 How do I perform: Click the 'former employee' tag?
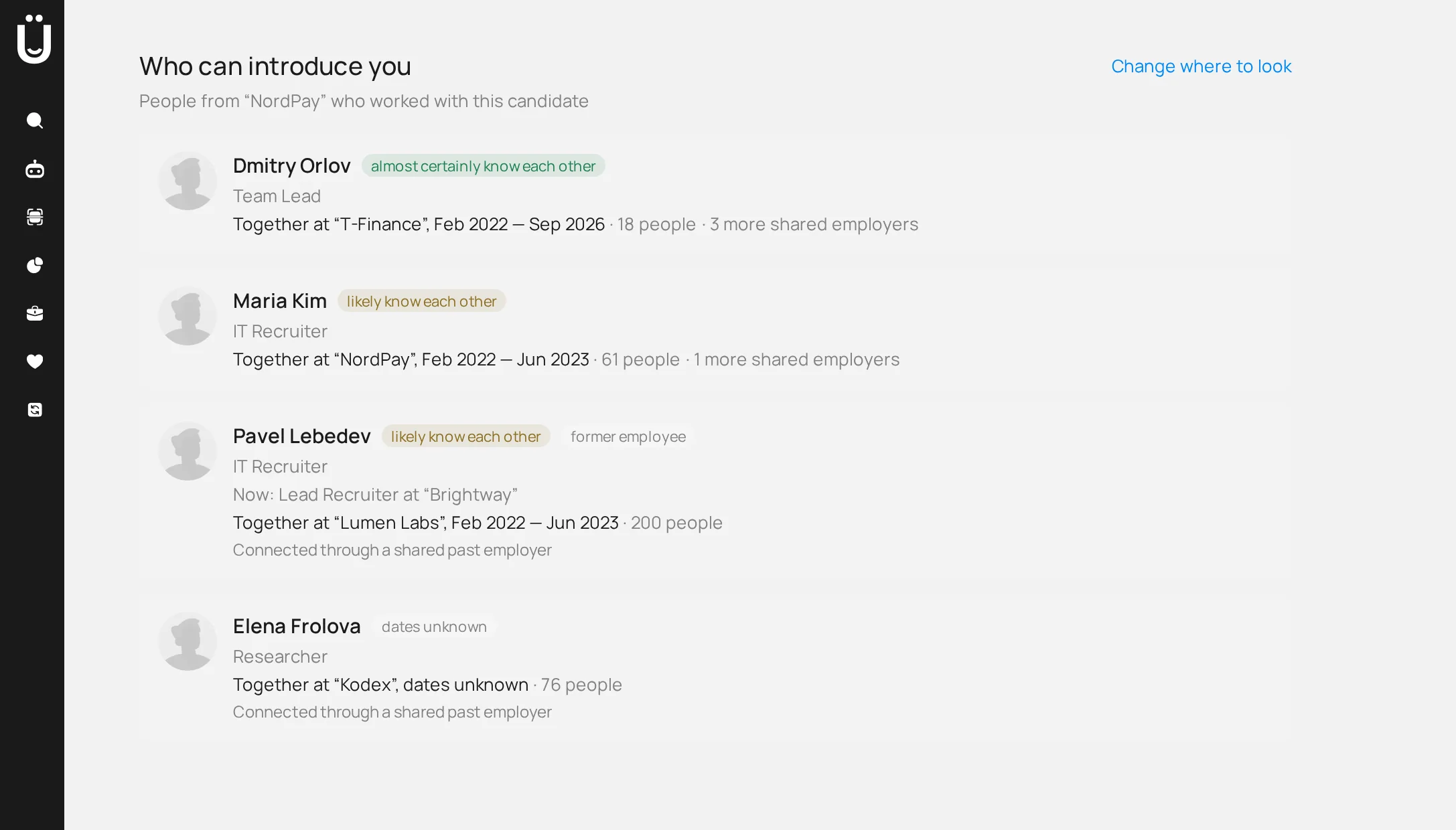coord(628,436)
